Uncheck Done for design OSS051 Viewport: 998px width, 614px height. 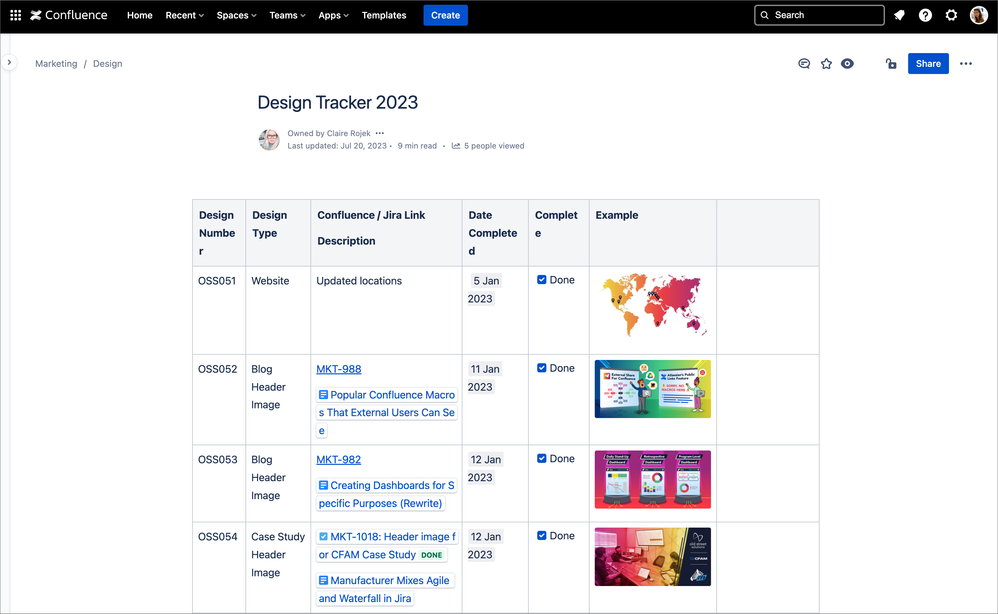pyautogui.click(x=541, y=279)
